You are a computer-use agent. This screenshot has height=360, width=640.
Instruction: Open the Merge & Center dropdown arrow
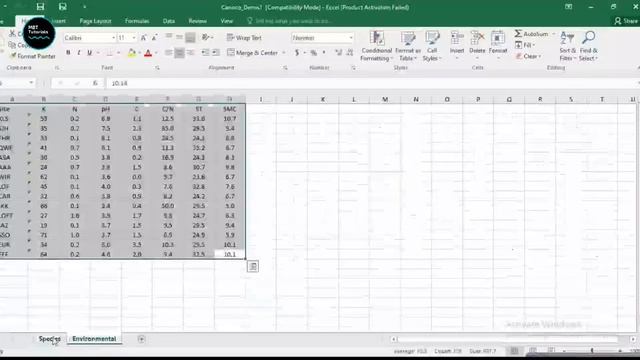284,53
